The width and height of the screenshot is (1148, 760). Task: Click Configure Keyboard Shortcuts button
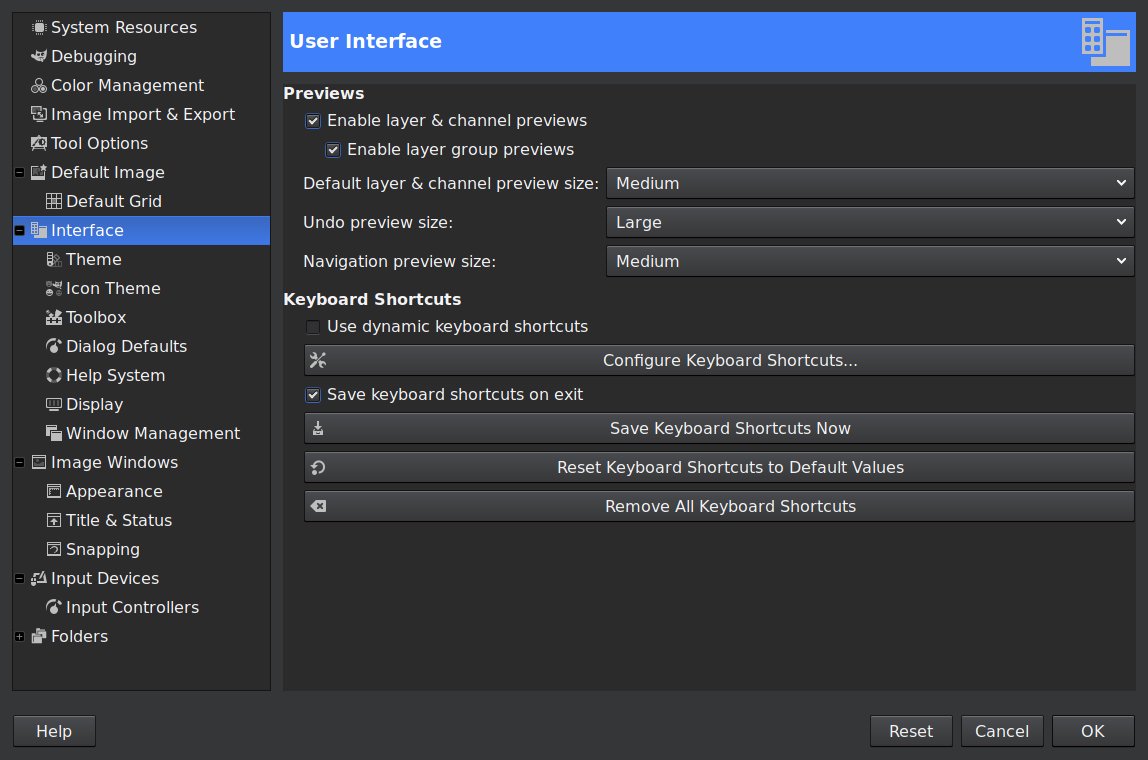point(719,360)
